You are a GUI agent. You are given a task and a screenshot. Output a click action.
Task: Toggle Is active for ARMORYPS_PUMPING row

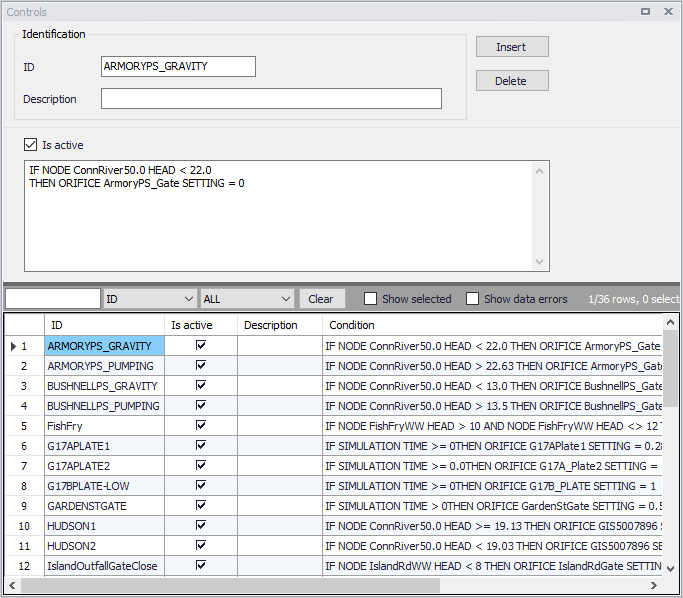201,365
